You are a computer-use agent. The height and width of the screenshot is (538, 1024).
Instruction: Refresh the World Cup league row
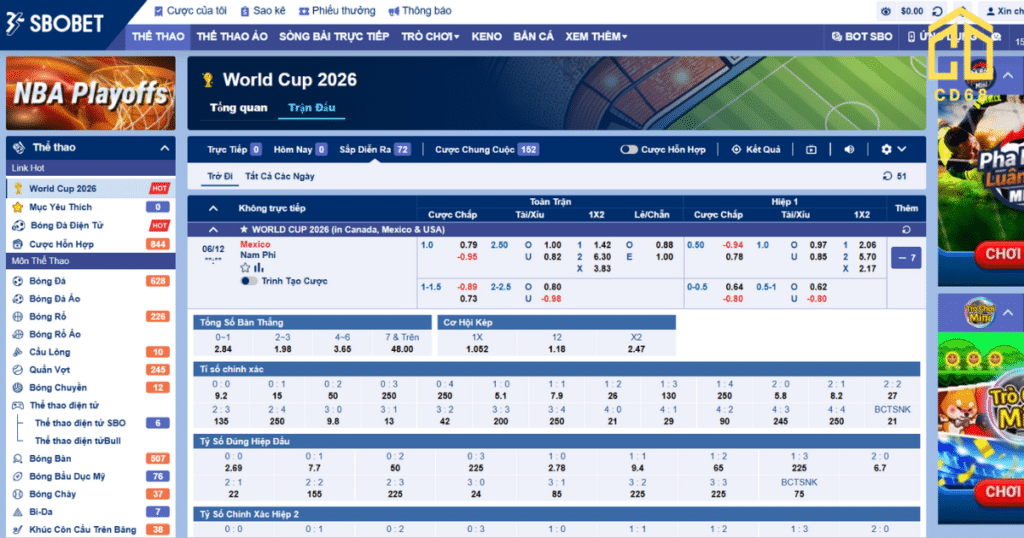pos(906,230)
